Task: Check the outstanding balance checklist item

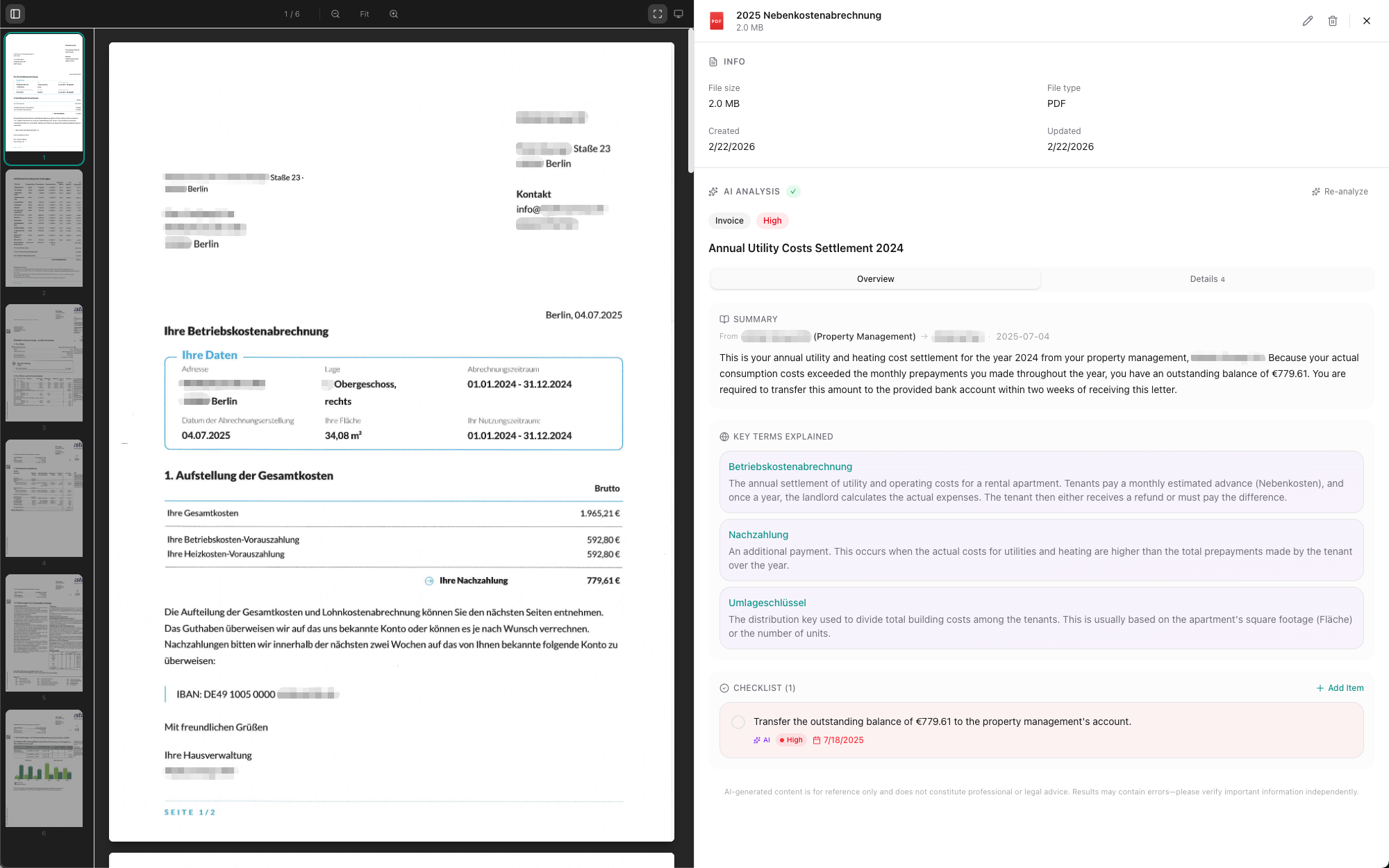Action: click(738, 722)
